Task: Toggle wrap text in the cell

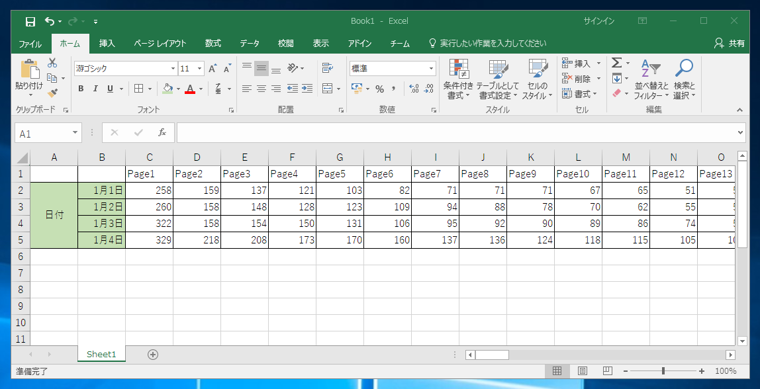Action: (327, 68)
